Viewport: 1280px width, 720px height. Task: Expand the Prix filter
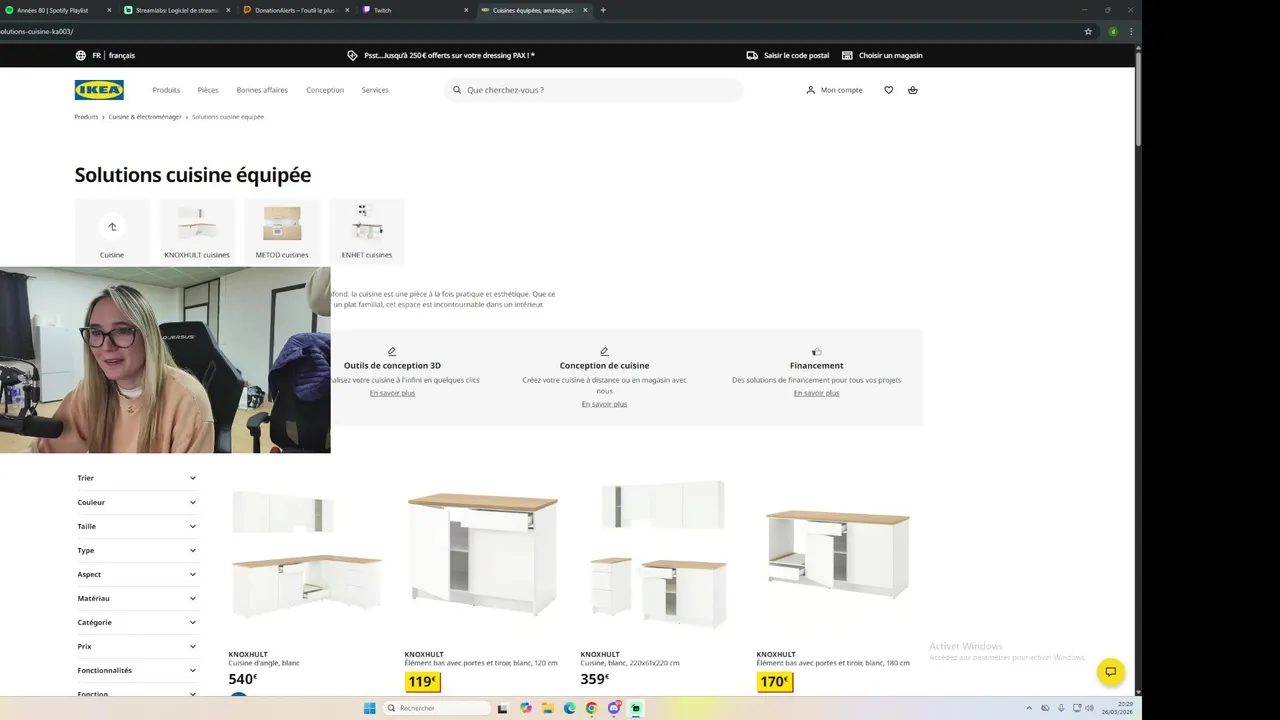click(137, 646)
